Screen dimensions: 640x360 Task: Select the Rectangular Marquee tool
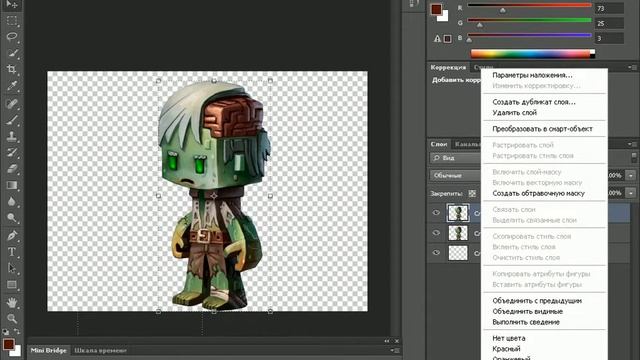(x=11, y=20)
